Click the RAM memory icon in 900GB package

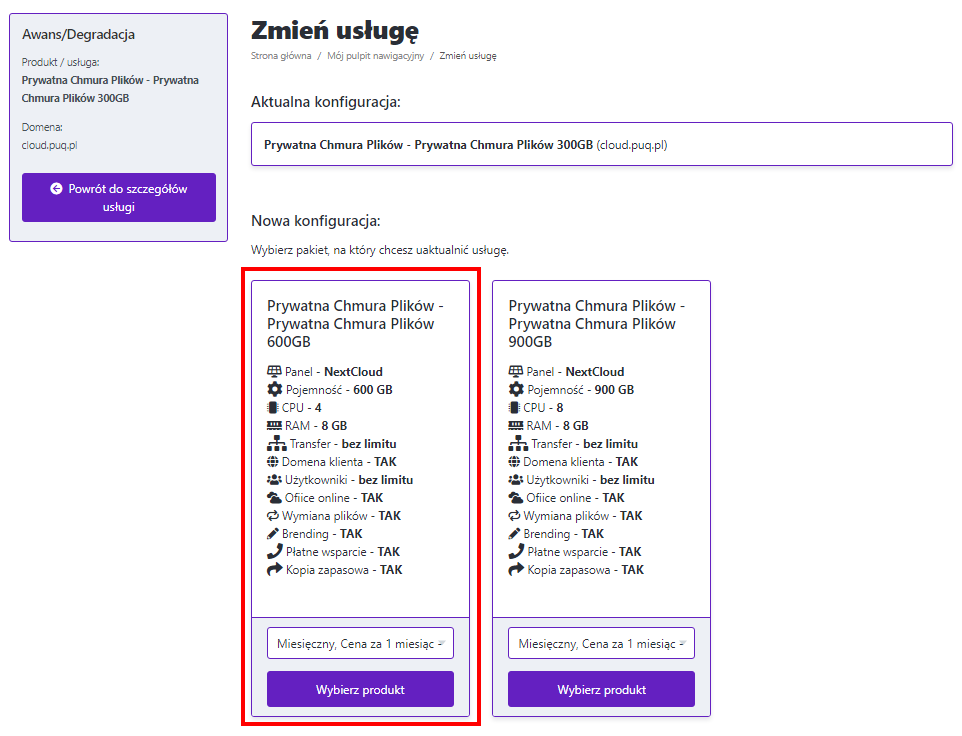[516, 426]
